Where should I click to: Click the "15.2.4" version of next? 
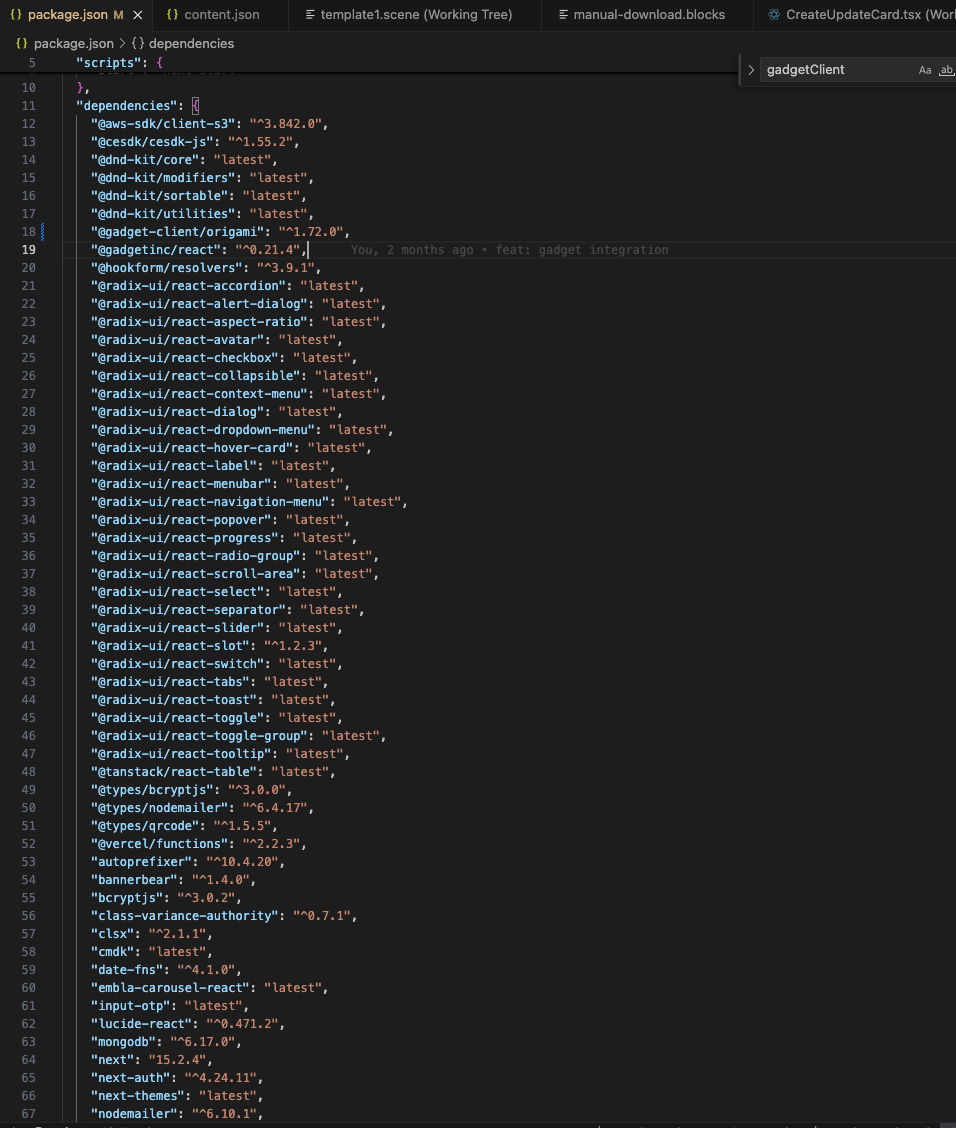pyautogui.click(x=177, y=1060)
